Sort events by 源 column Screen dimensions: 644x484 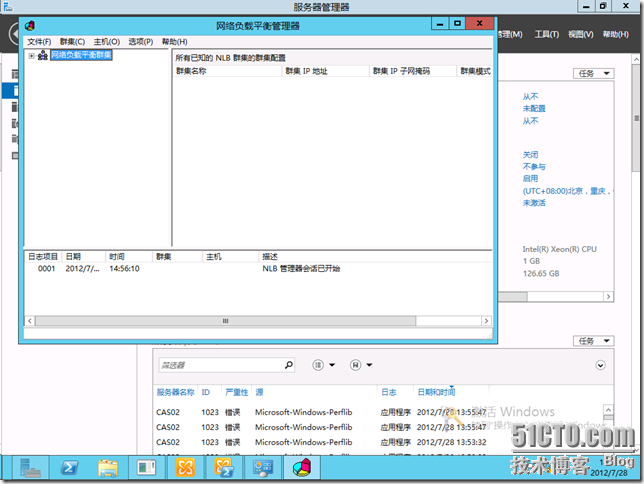[260, 392]
